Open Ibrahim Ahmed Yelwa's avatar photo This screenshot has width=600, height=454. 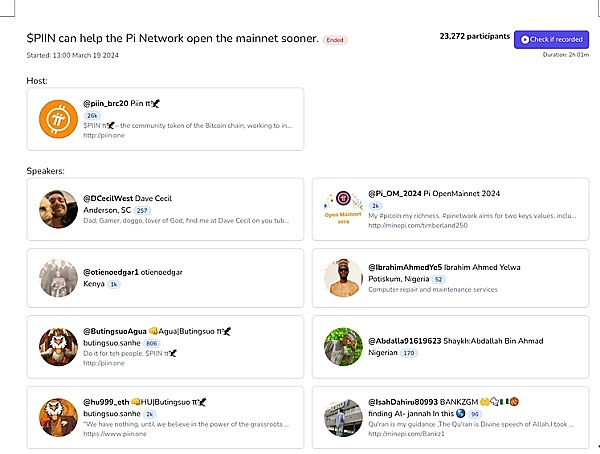[x=343, y=277]
